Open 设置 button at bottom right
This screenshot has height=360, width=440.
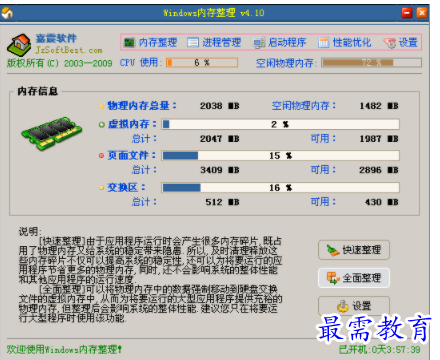point(354,305)
